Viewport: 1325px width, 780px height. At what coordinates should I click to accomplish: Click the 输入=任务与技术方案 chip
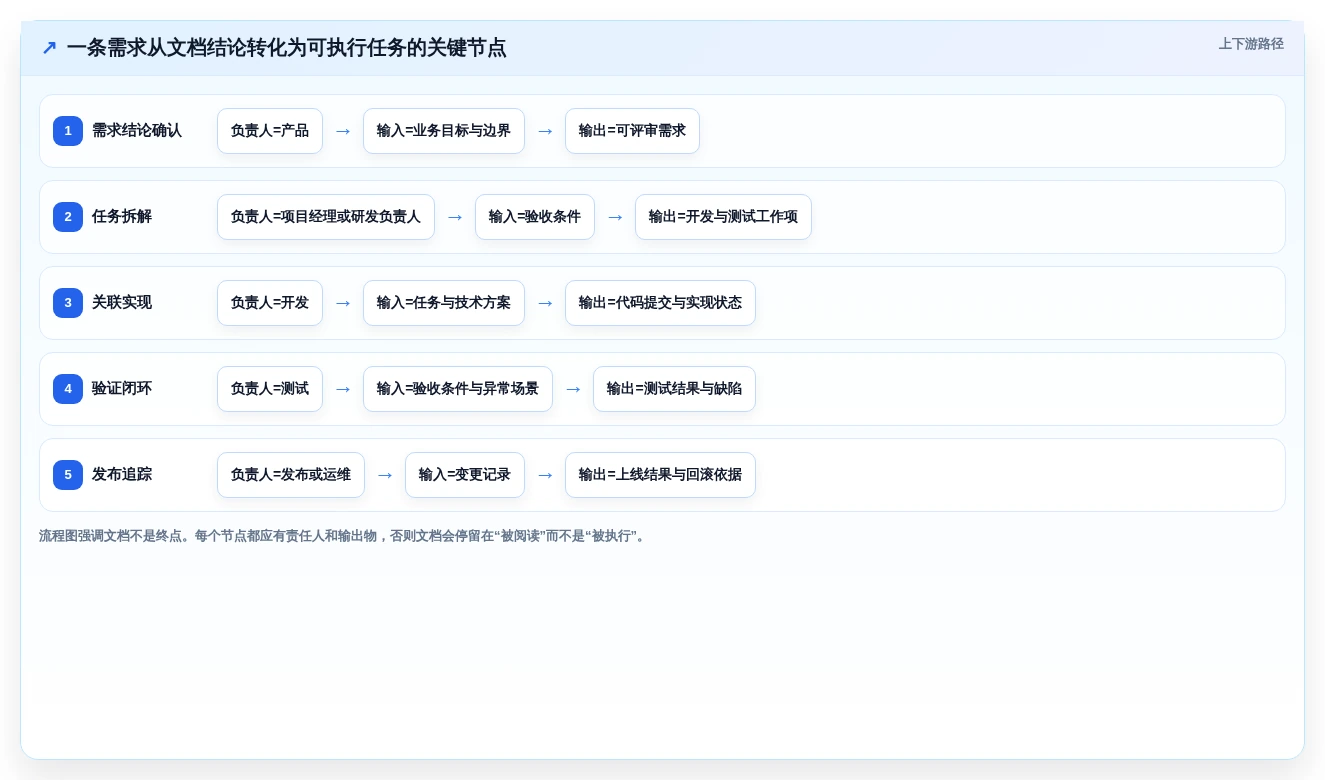(x=444, y=303)
